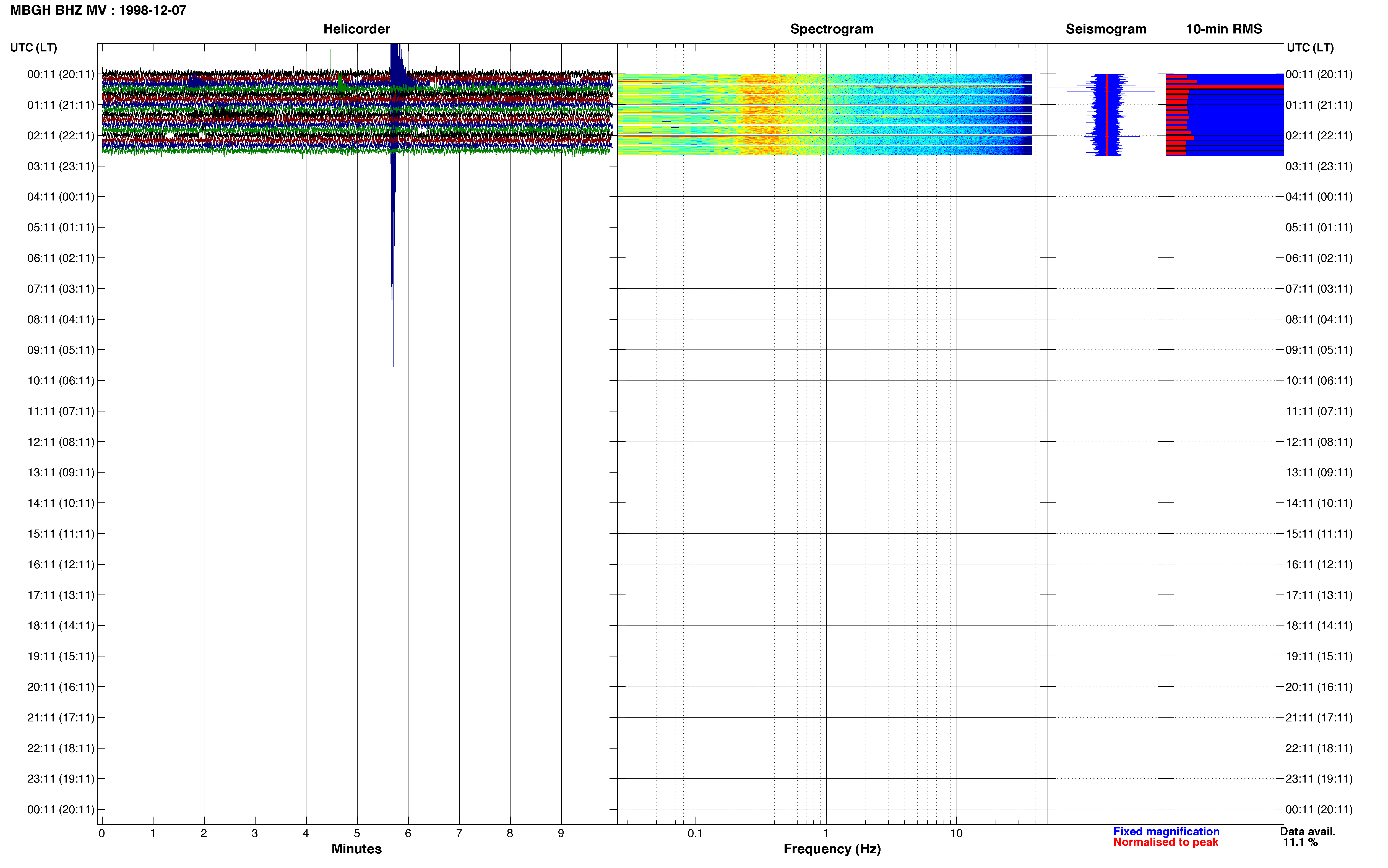Click the right '16:11 (12:11)' time label
Screen dimensions: 1388x868
1319,564
